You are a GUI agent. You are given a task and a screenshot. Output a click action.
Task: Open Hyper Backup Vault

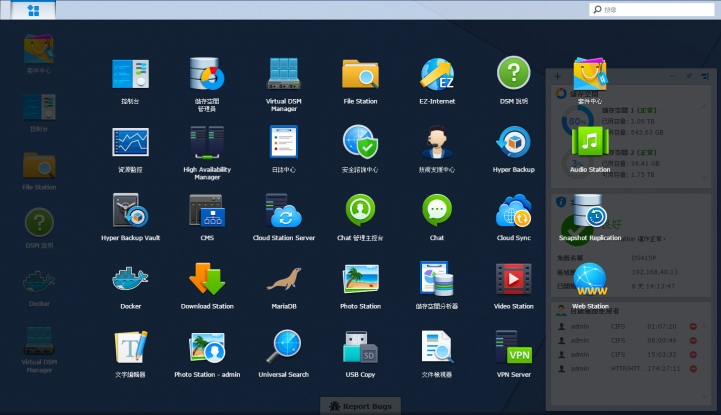point(131,210)
